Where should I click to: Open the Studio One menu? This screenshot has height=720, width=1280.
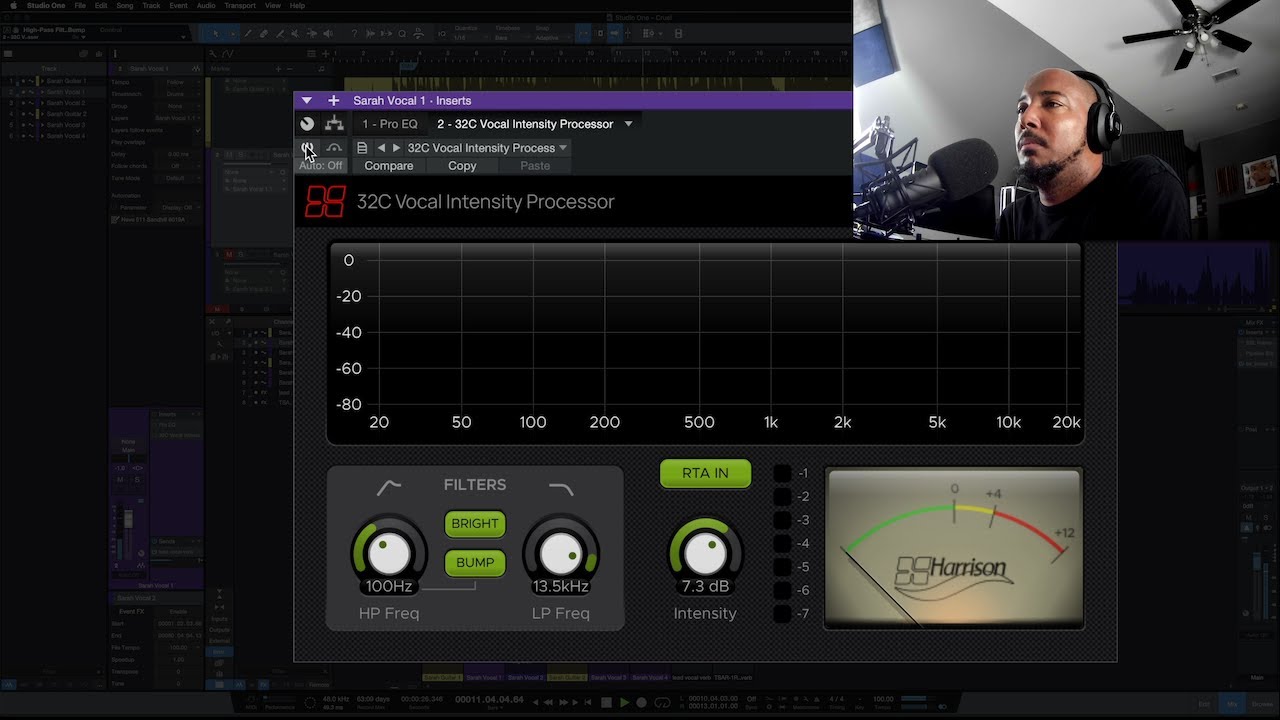(46, 5)
